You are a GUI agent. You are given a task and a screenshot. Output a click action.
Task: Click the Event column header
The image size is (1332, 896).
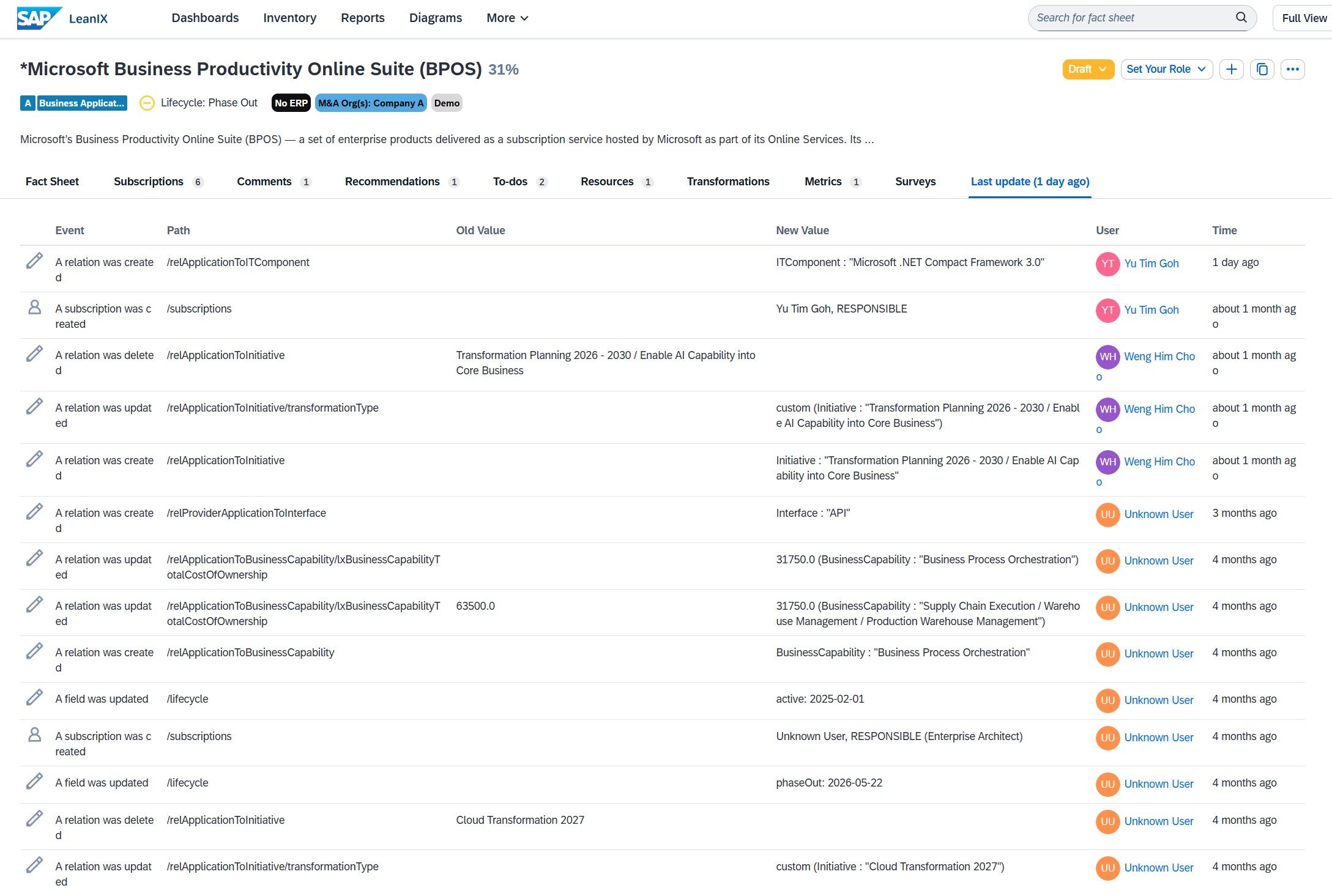[69, 231]
